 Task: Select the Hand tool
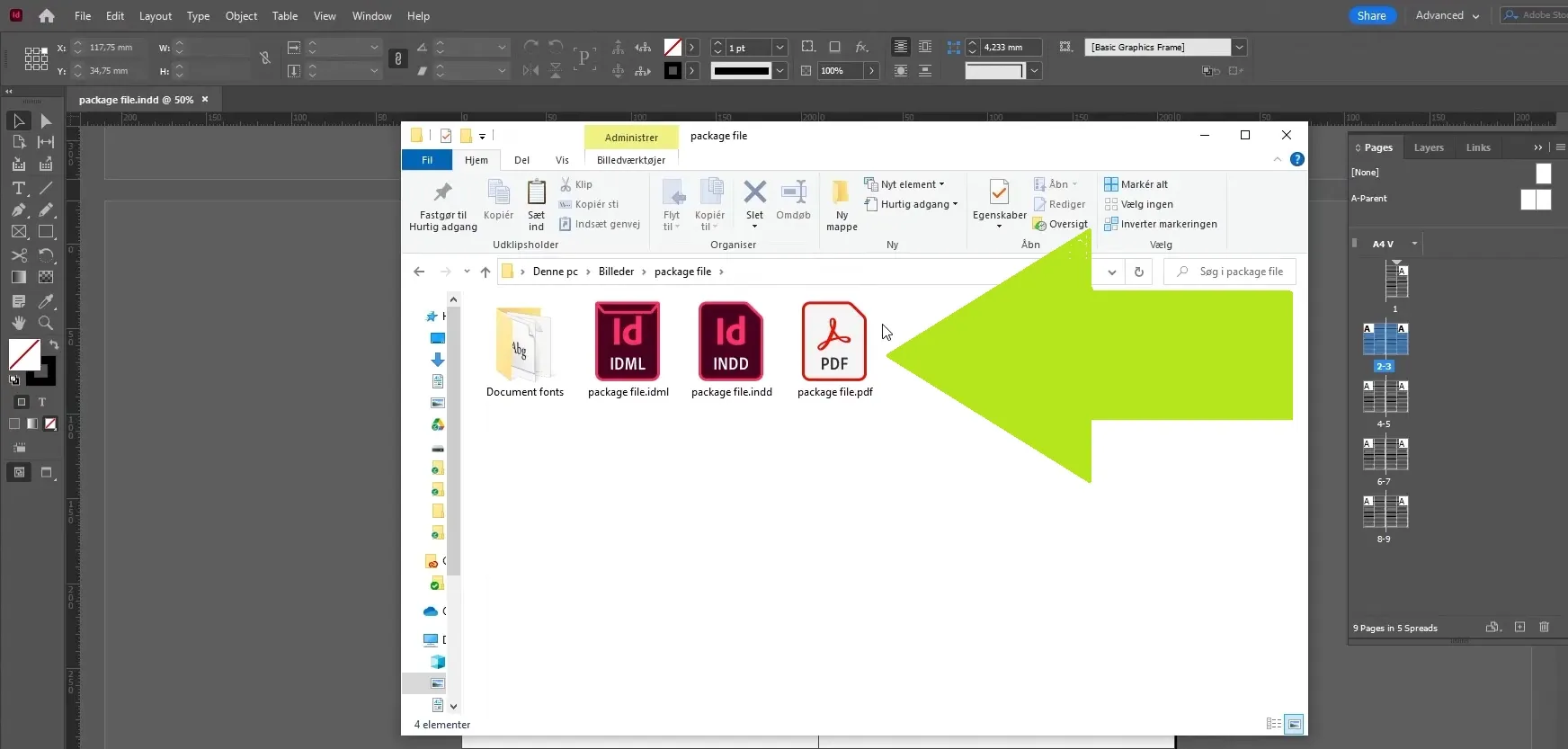(19, 323)
